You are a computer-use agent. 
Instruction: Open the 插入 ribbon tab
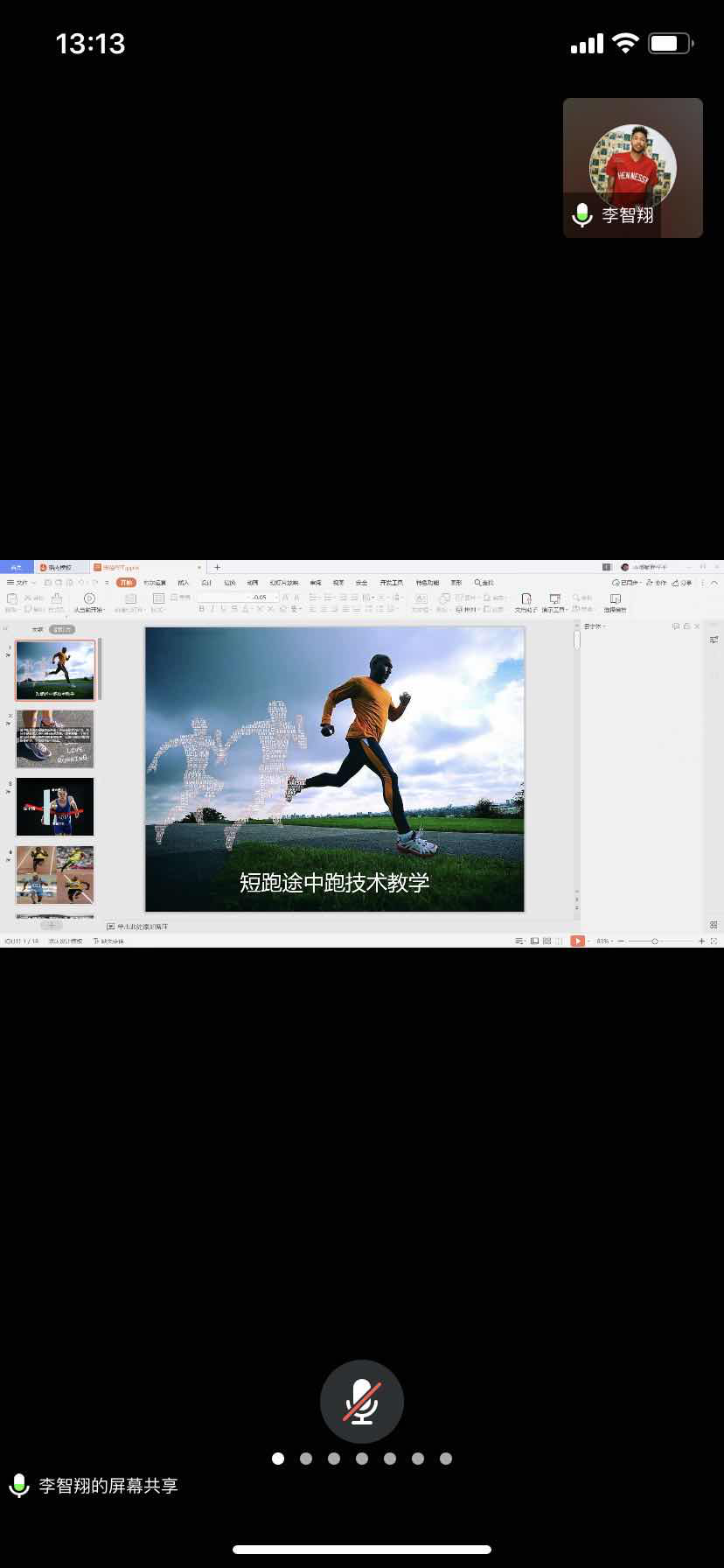tap(183, 583)
